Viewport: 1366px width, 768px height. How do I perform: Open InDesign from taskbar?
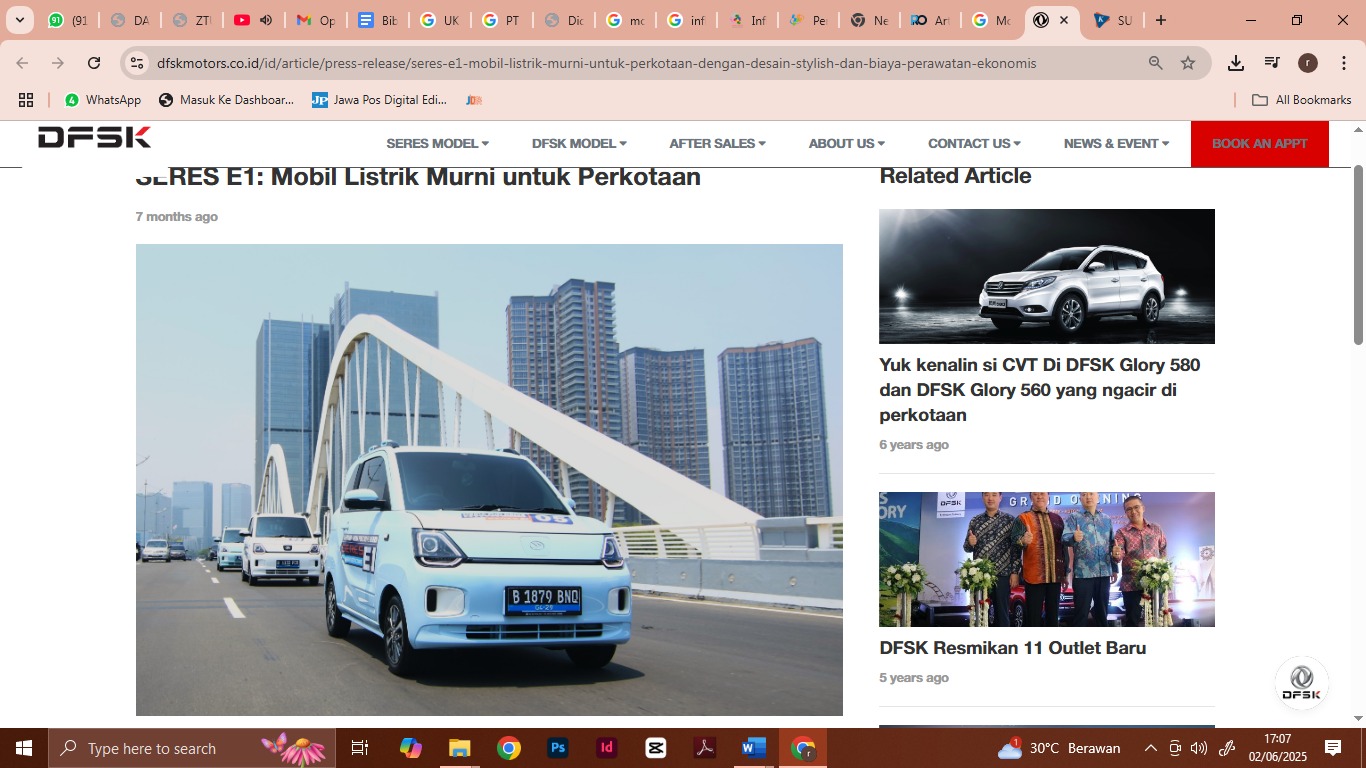(607, 748)
